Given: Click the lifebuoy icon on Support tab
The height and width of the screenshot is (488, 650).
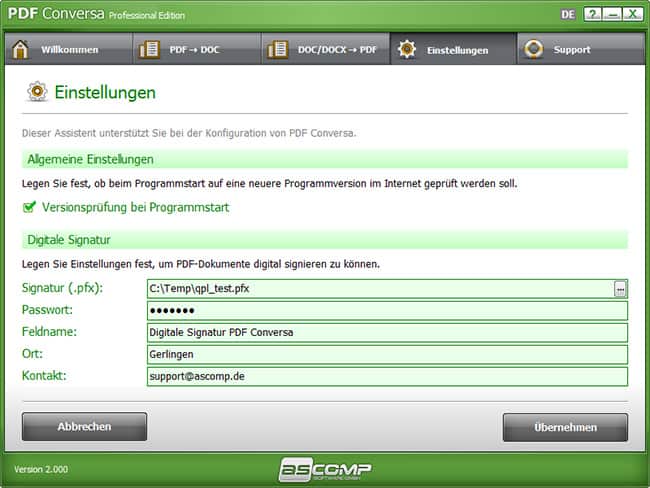Looking at the screenshot, I should (534, 49).
